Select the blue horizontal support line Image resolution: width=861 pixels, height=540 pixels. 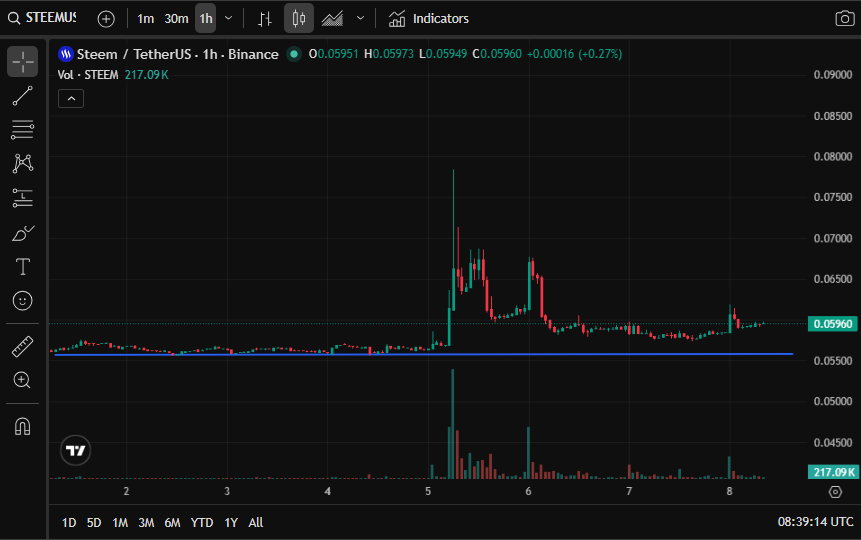click(x=423, y=354)
